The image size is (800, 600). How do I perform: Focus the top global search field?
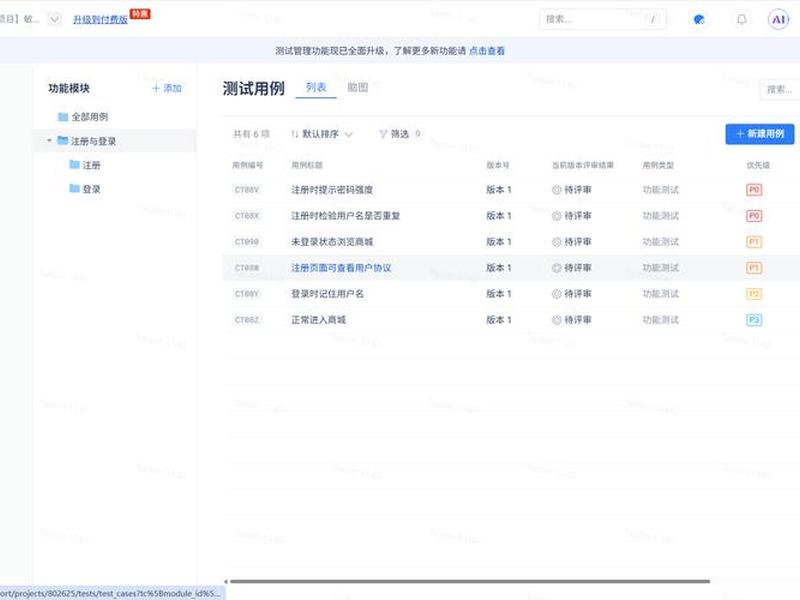pyautogui.click(x=603, y=19)
